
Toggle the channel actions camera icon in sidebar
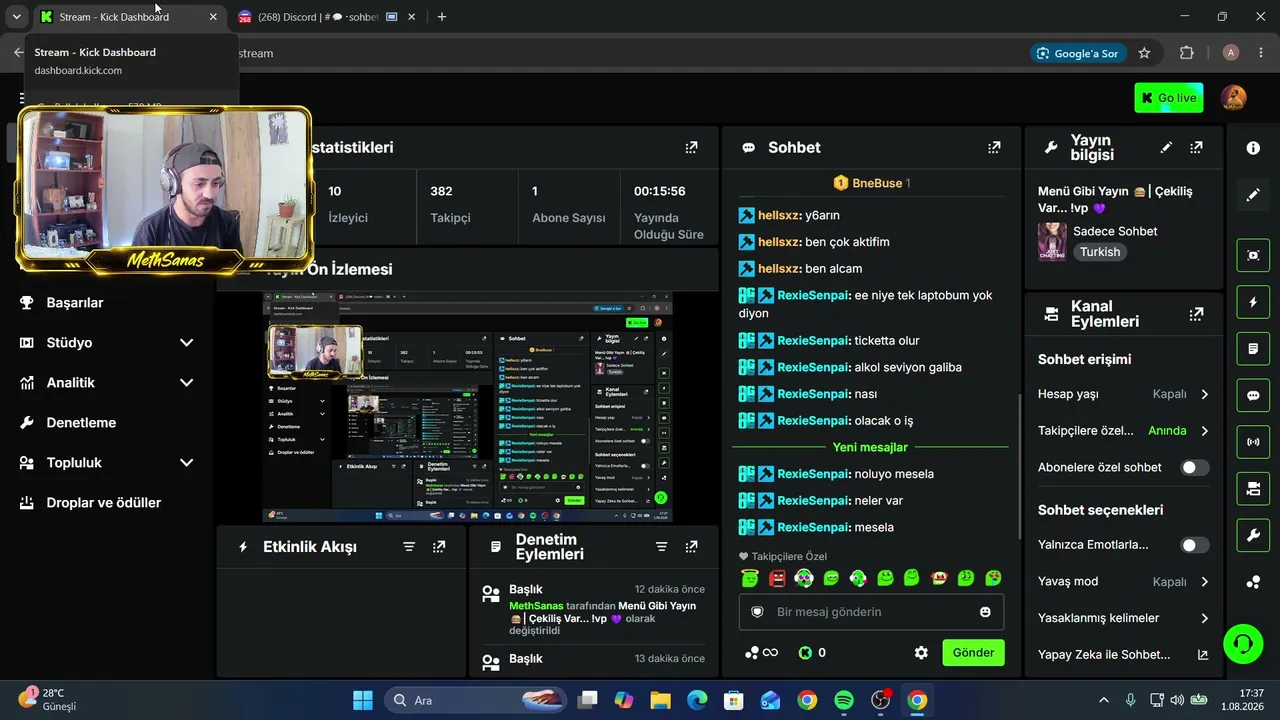(1253, 489)
